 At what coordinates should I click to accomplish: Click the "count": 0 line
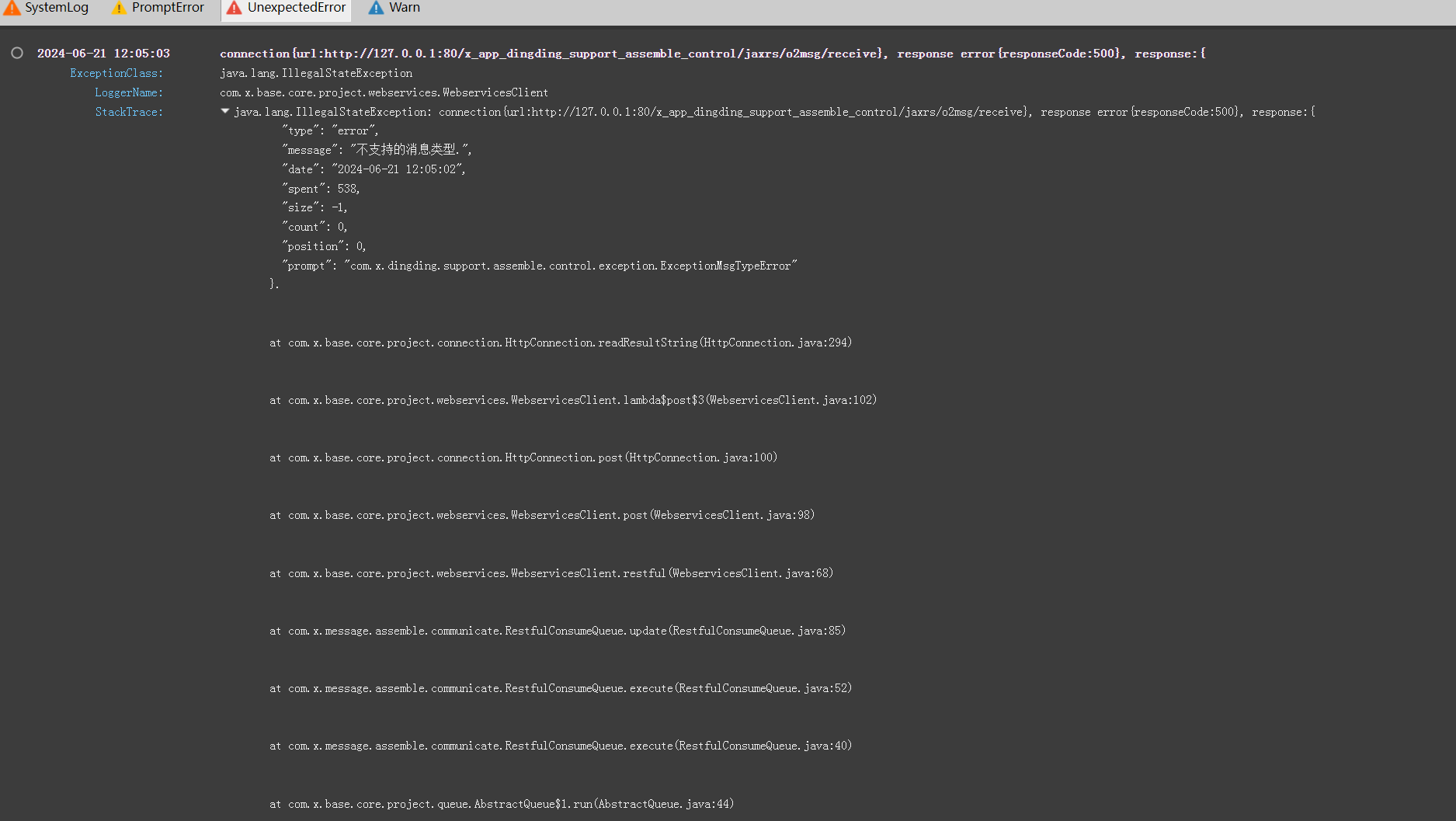click(314, 227)
